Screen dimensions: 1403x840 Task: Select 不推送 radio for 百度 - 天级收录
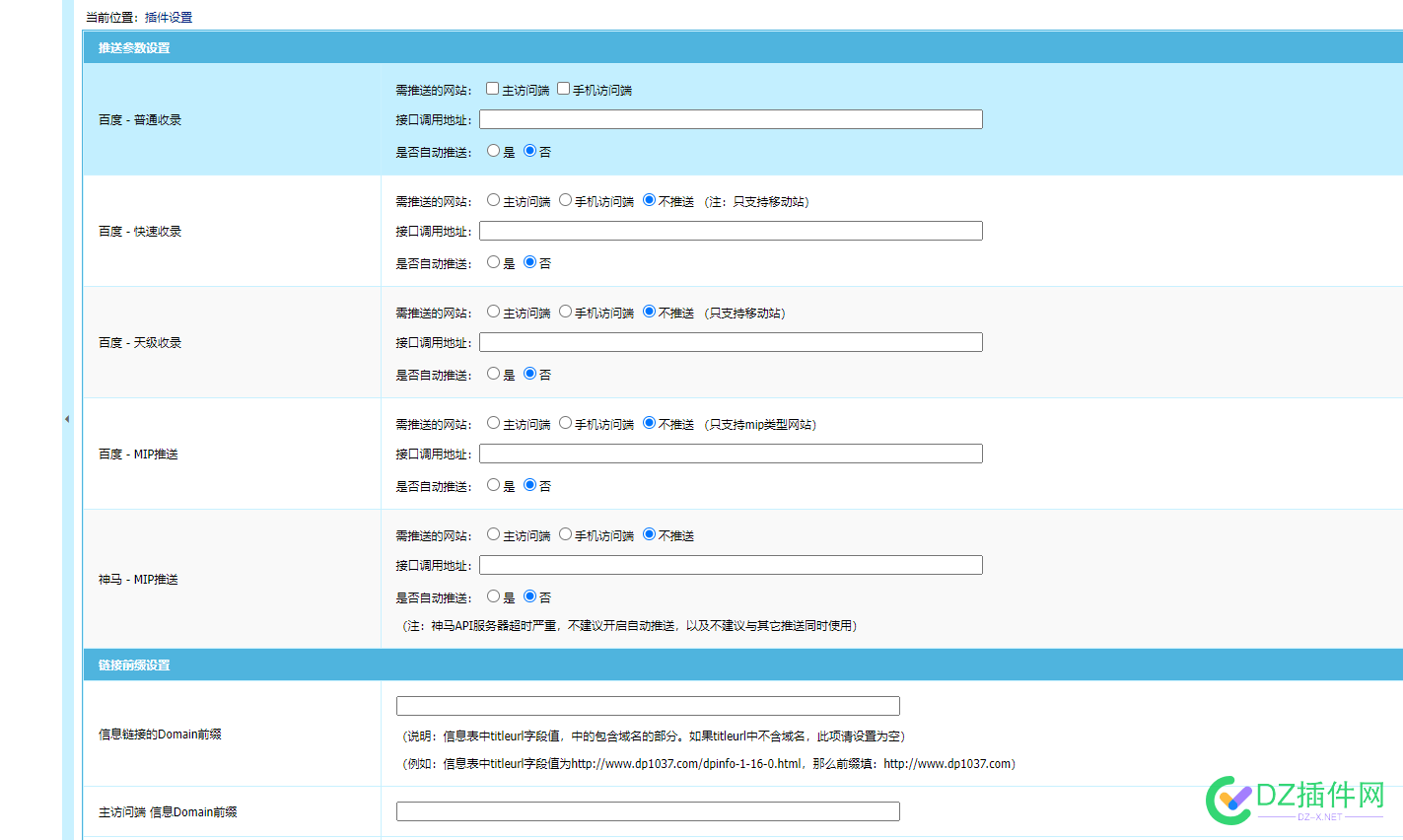coord(649,312)
